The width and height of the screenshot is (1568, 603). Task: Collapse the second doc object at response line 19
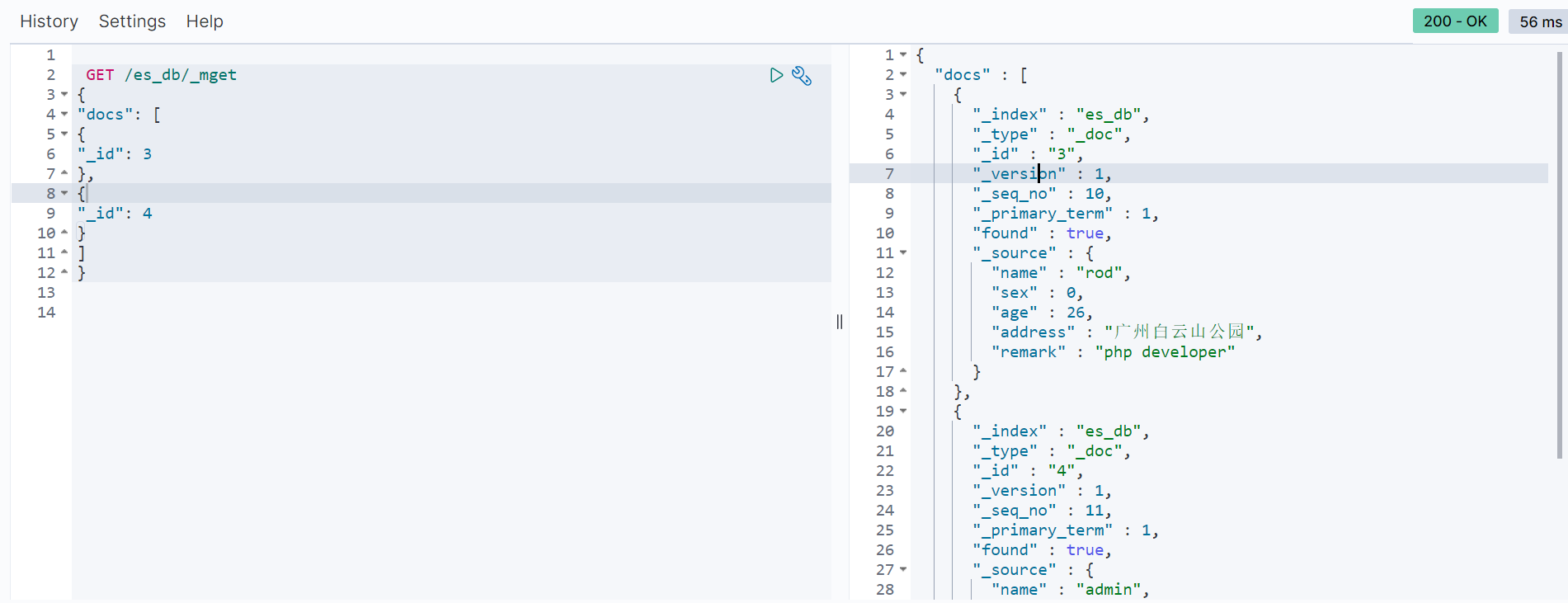pyautogui.click(x=903, y=412)
